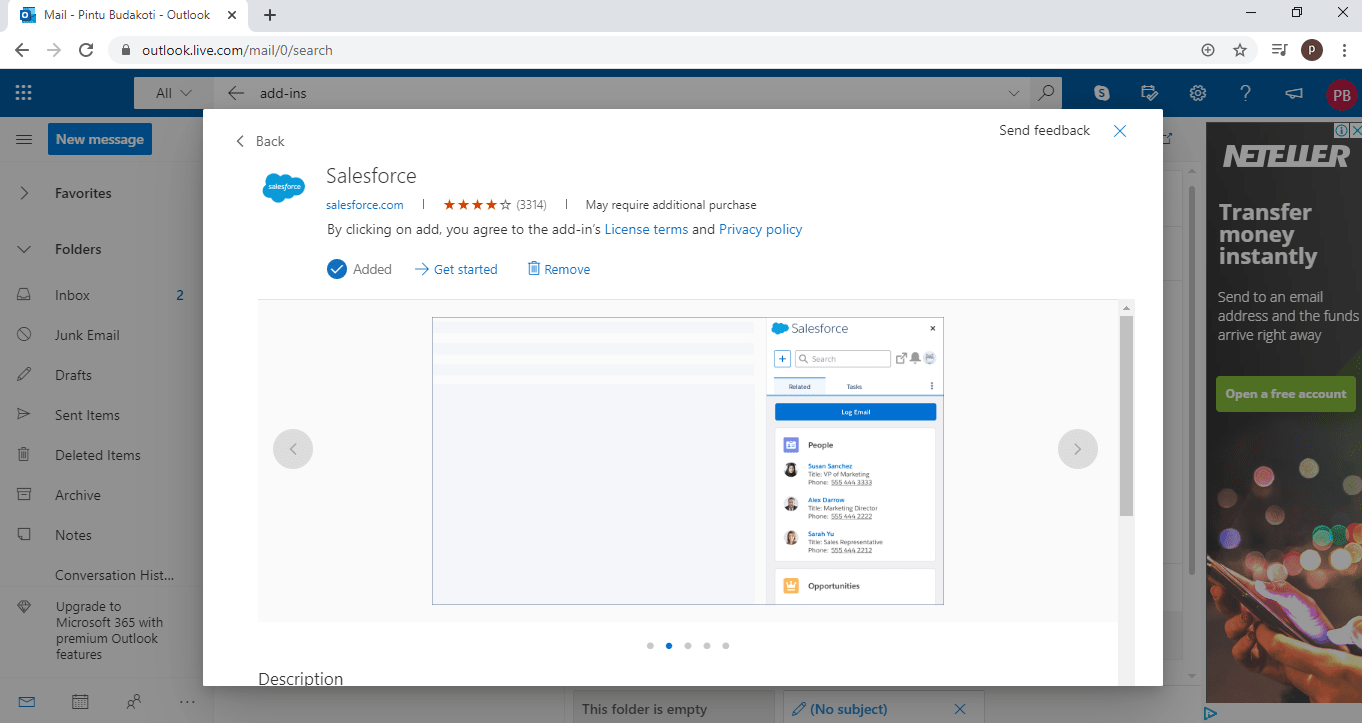Expand search filters dropdown arrow

pos(1014,93)
